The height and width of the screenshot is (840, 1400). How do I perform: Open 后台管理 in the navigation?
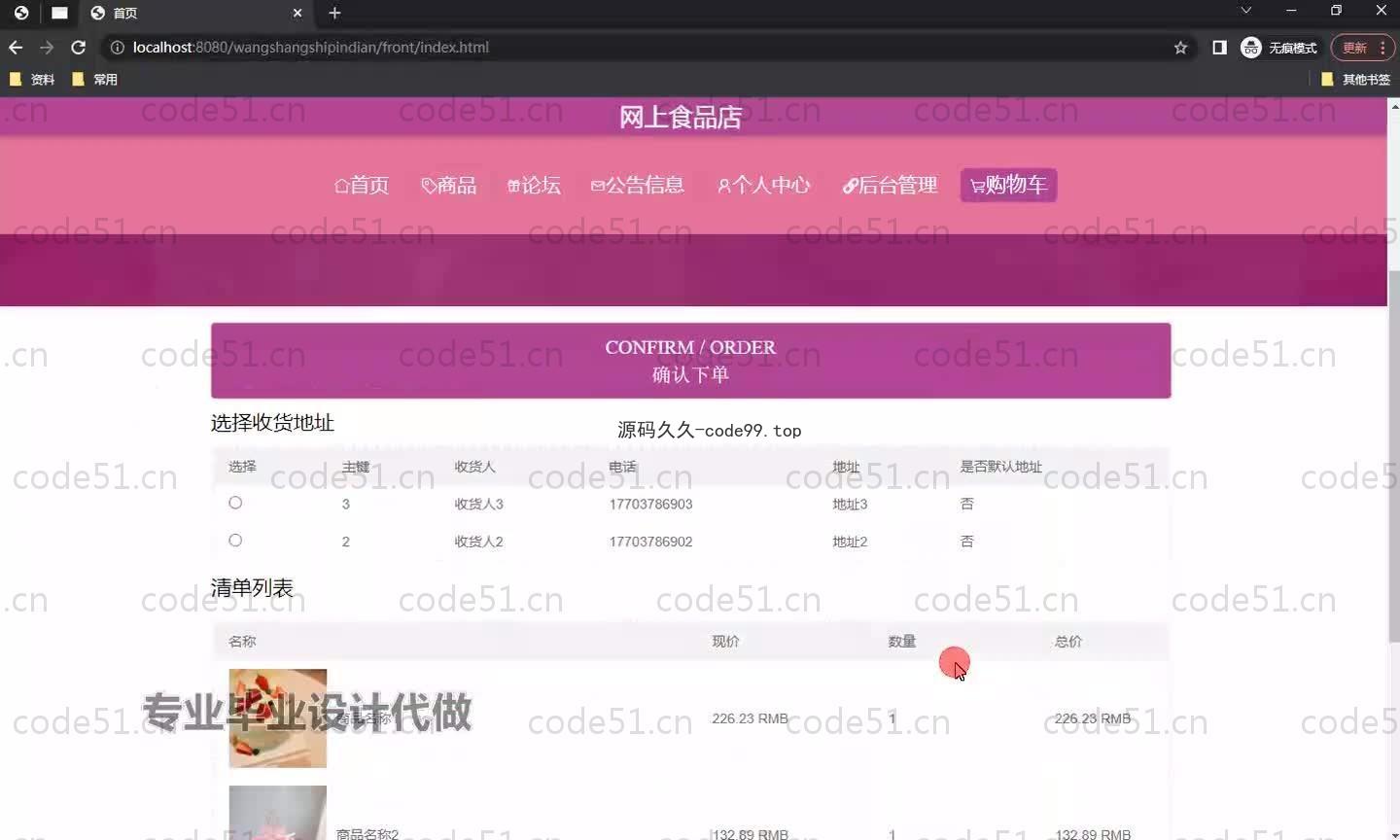point(890,185)
